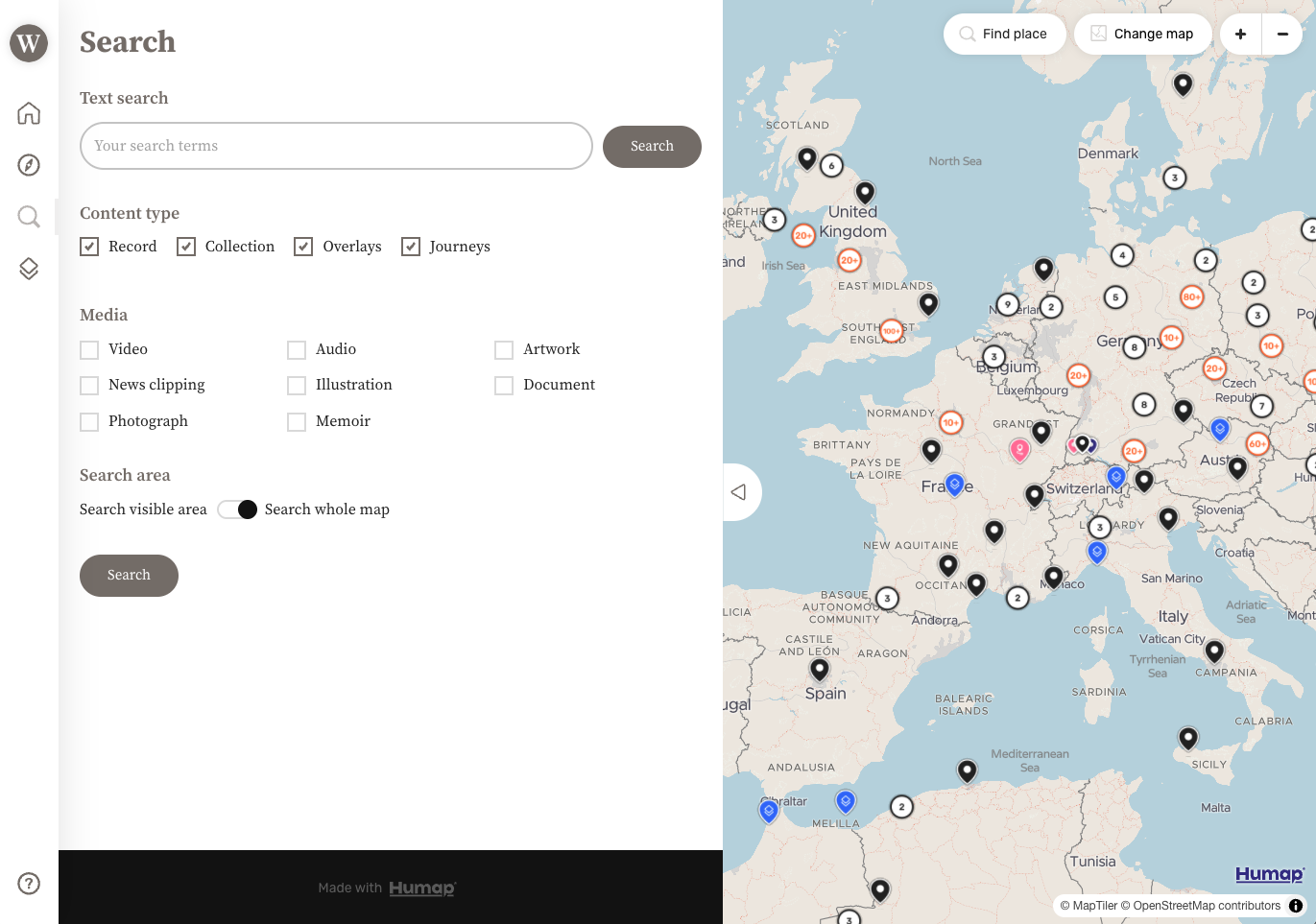Open the Help question mark icon
1316x924 pixels.
(x=29, y=884)
